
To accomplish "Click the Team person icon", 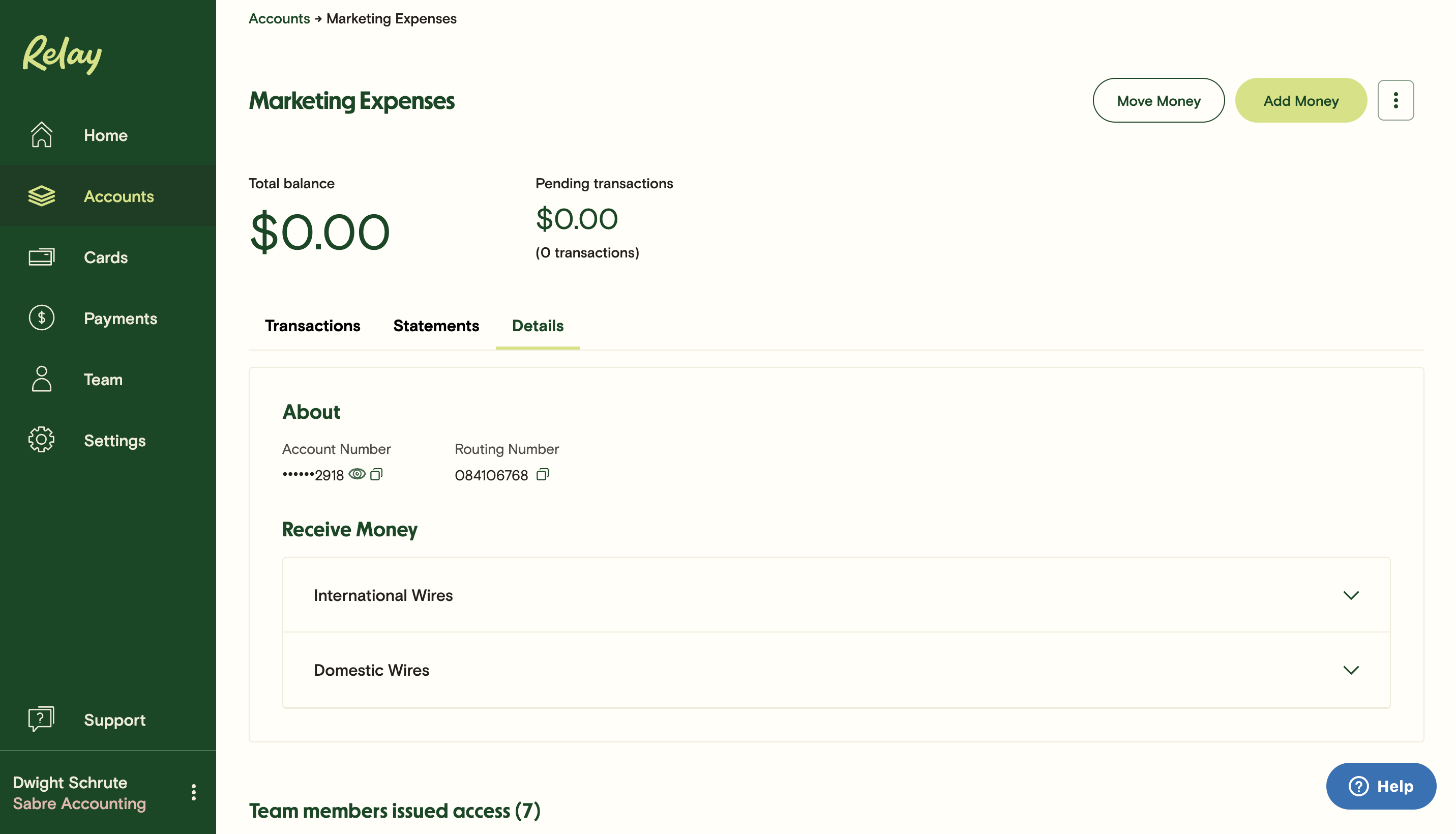I will pyautogui.click(x=41, y=379).
